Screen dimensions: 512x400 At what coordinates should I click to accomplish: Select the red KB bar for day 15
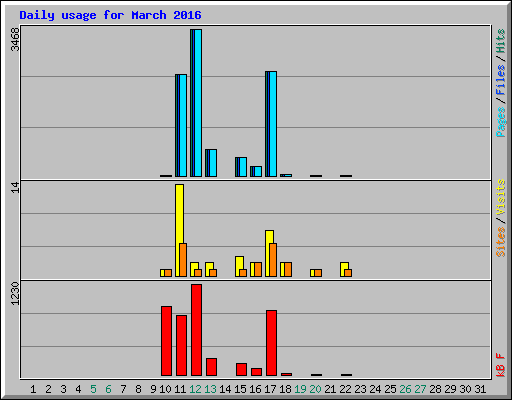pyautogui.click(x=242, y=370)
